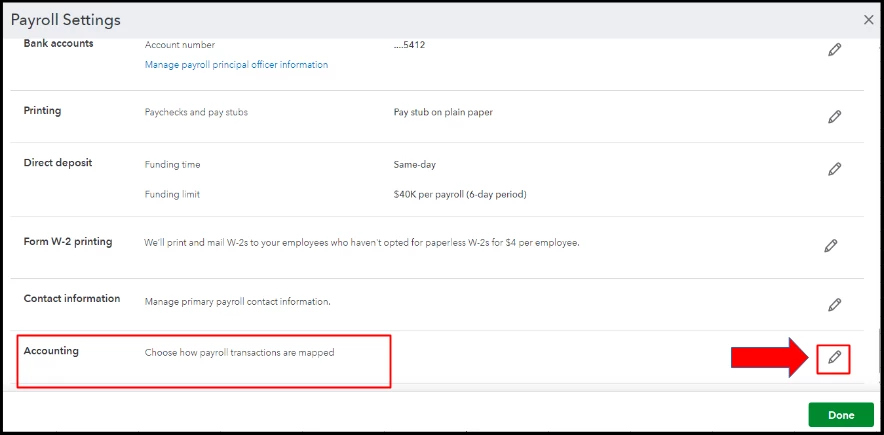Click the pencil icon for Printing settings
The image size is (884, 435).
[x=834, y=117]
